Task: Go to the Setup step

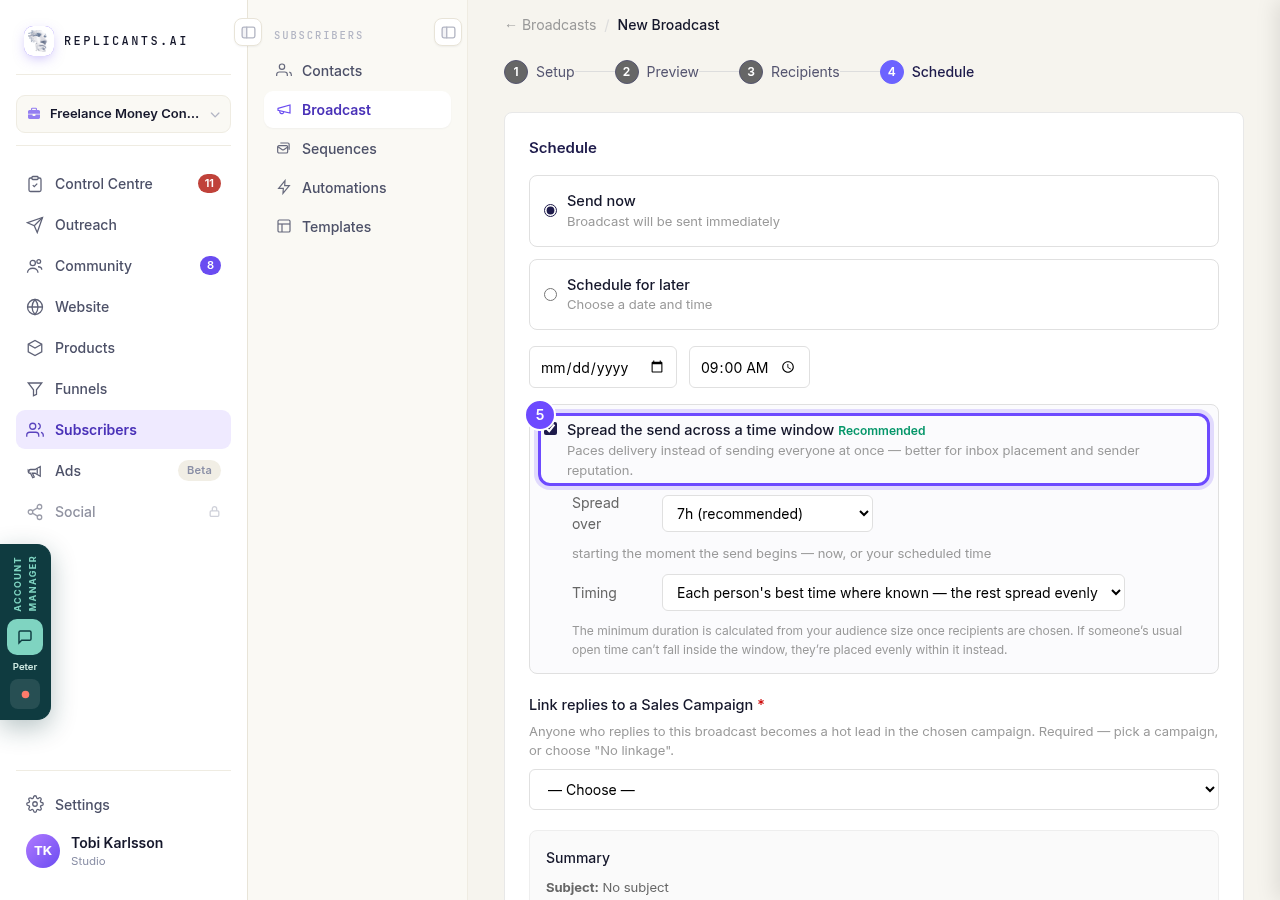Action: click(540, 72)
